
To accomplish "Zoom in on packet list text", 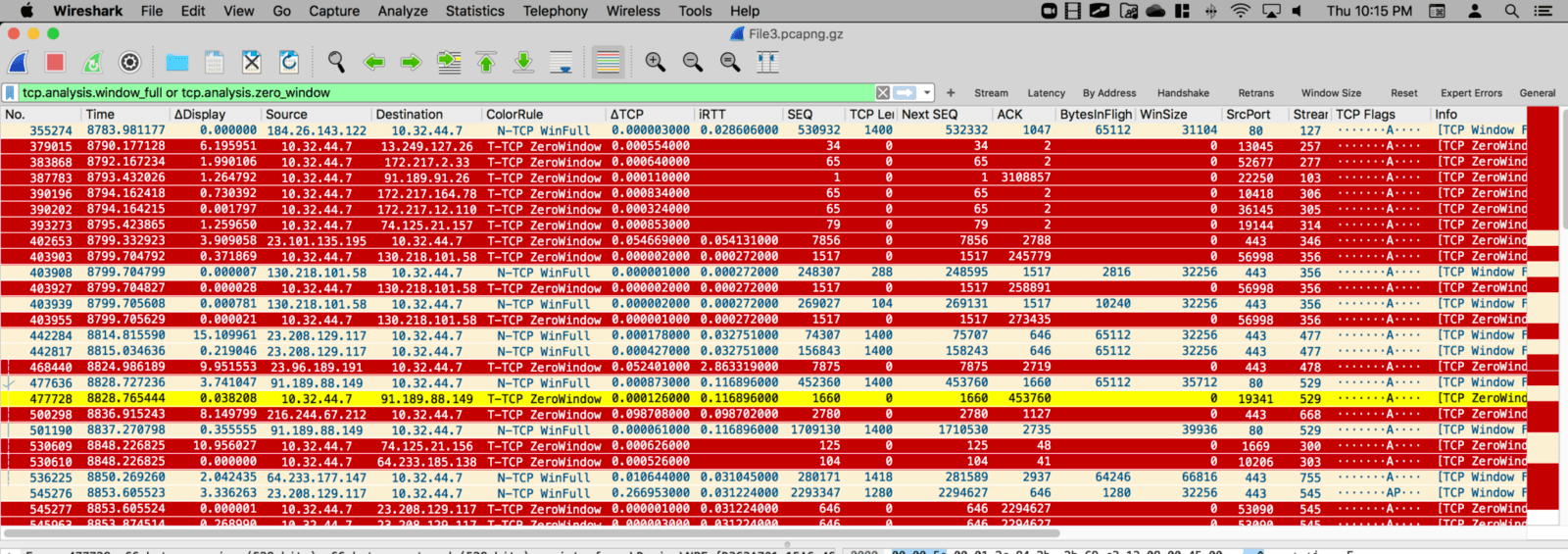I will 655,63.
